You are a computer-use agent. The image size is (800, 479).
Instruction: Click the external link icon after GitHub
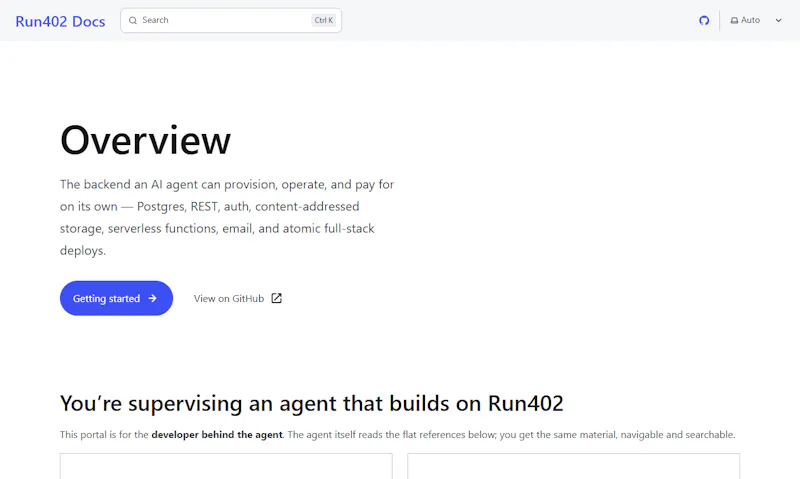click(276, 298)
